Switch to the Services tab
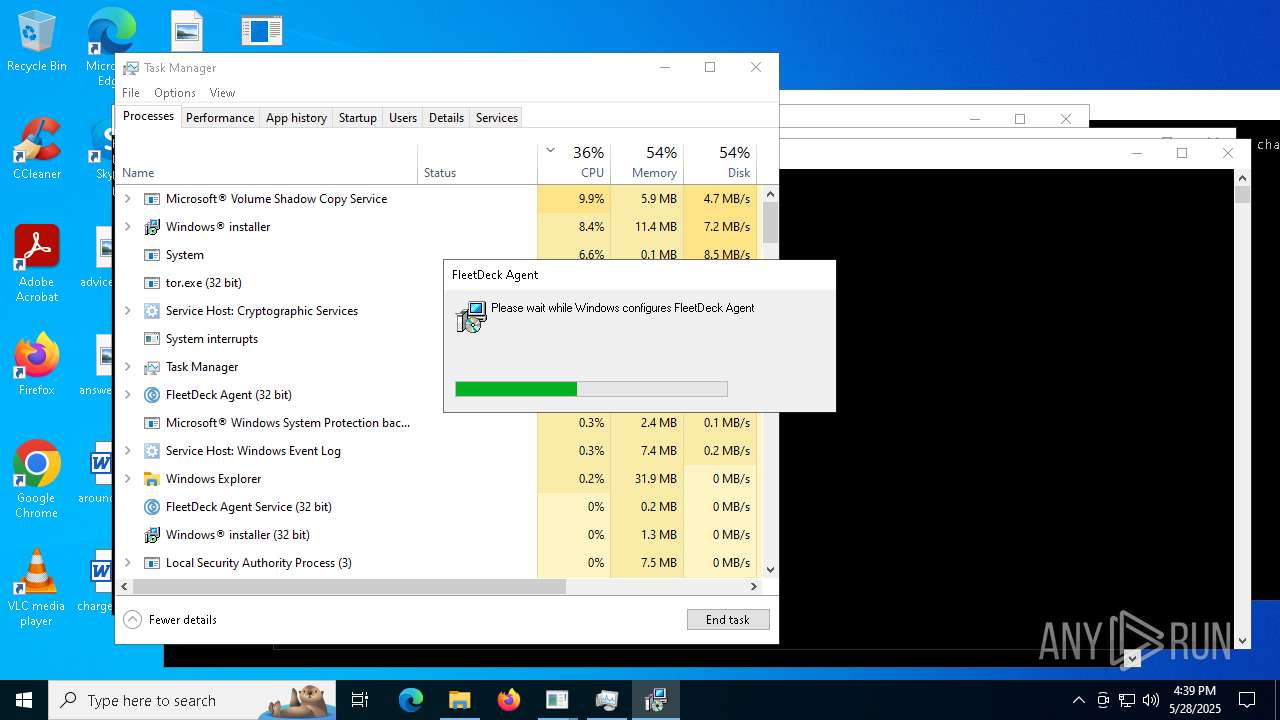The height and width of the screenshot is (720, 1280). point(497,117)
